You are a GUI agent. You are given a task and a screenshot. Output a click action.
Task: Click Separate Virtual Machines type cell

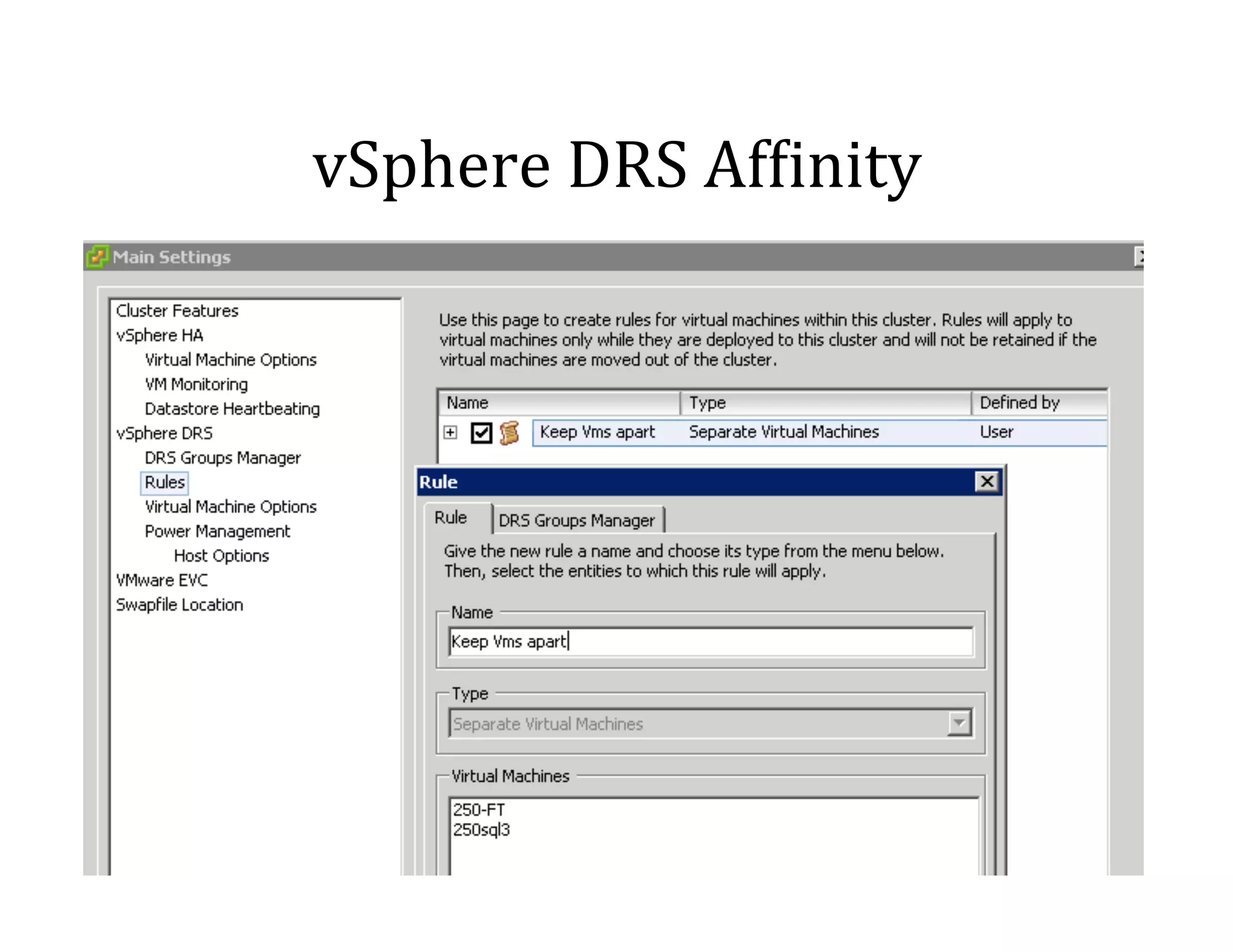coord(784,432)
